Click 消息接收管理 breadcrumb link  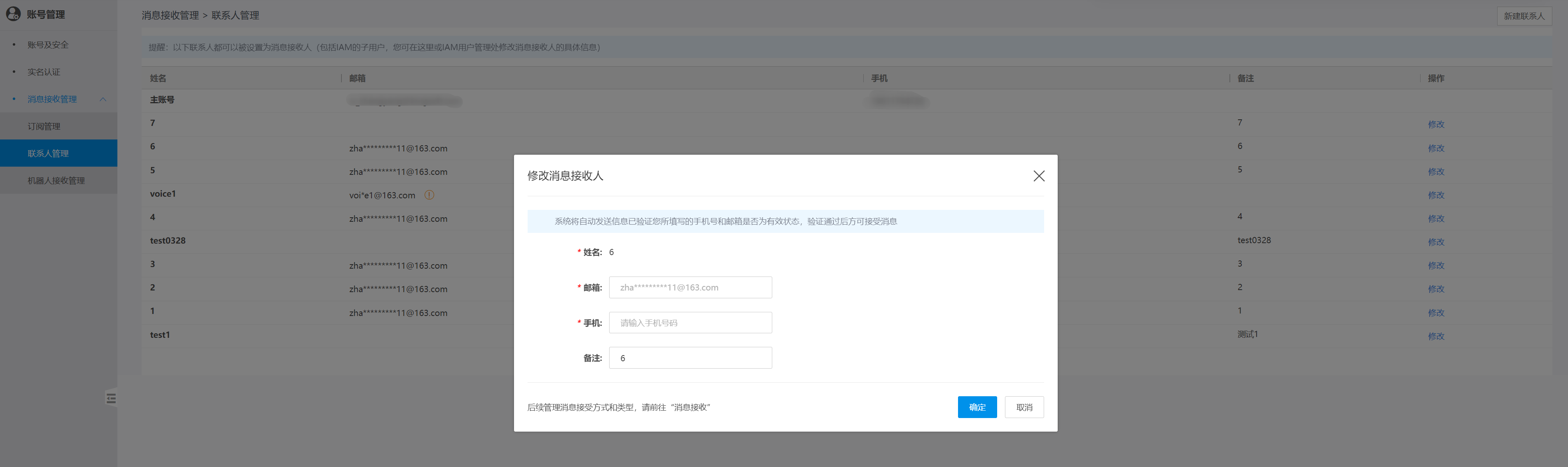pos(170,15)
